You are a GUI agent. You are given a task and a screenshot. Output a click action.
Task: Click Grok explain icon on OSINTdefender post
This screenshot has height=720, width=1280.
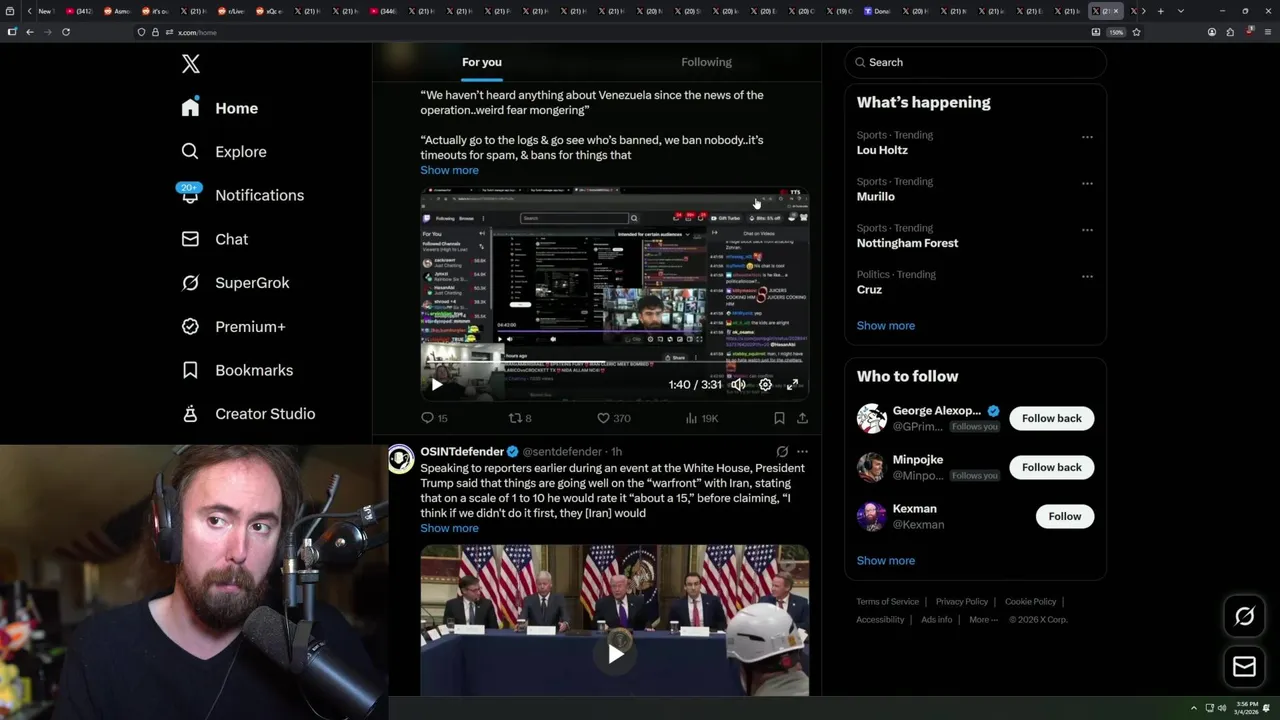782,452
